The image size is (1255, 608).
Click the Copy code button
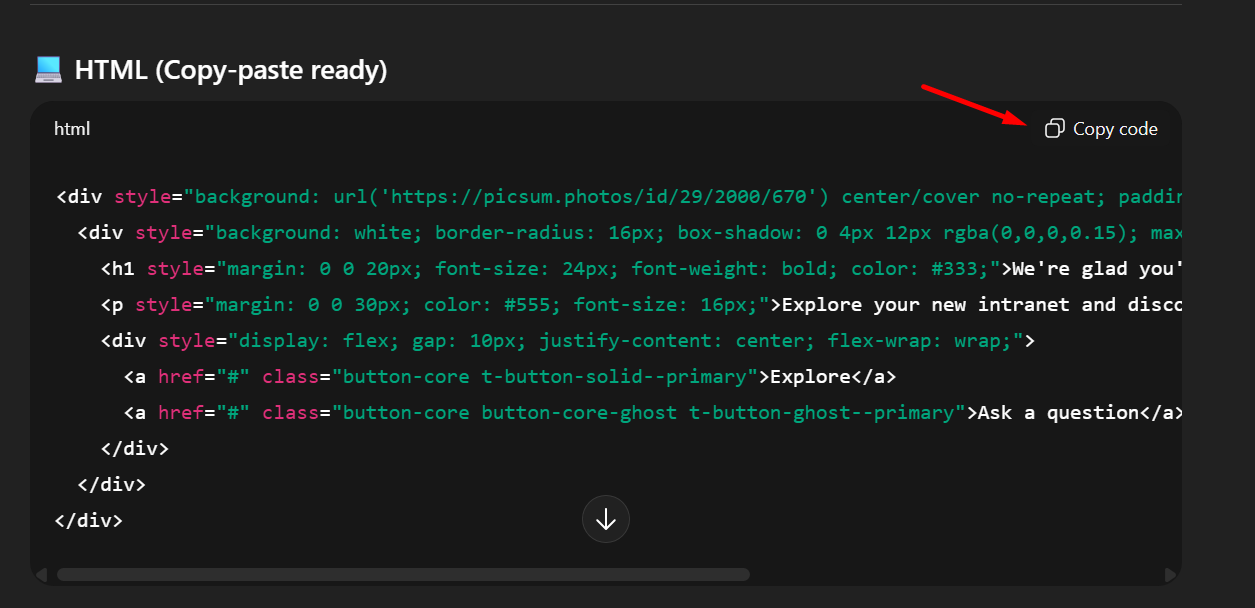point(1101,129)
